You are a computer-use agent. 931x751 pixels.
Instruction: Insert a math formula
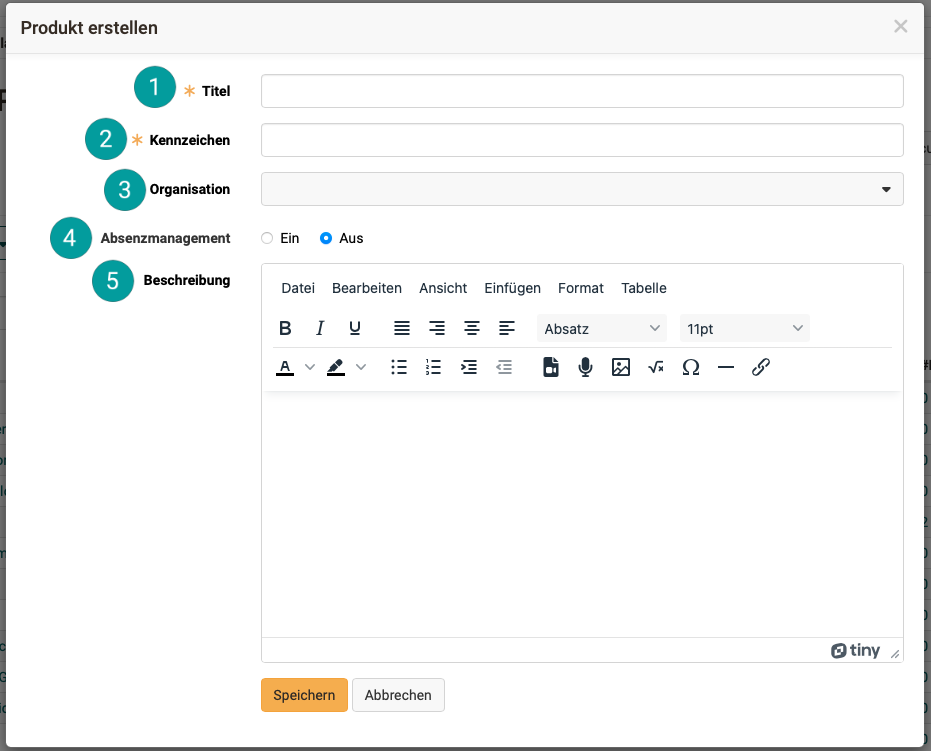coord(656,367)
